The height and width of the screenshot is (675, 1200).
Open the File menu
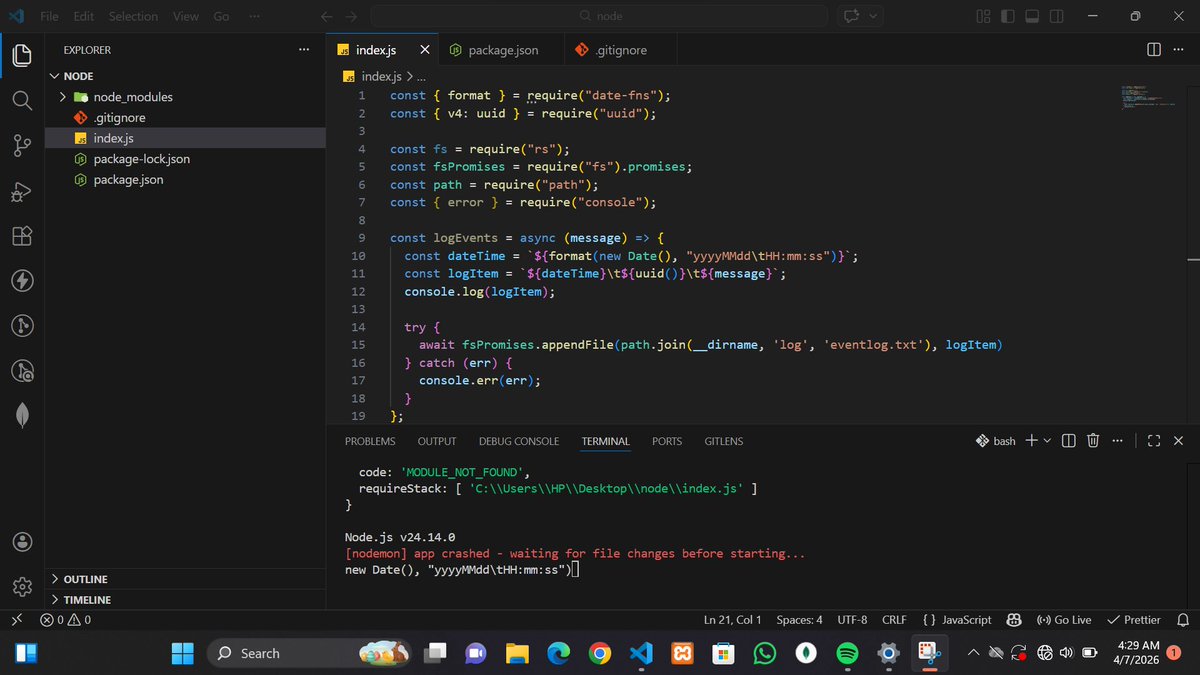point(50,16)
